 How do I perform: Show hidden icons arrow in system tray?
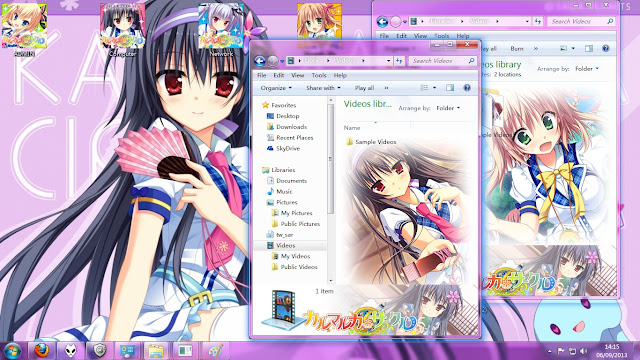pos(549,351)
